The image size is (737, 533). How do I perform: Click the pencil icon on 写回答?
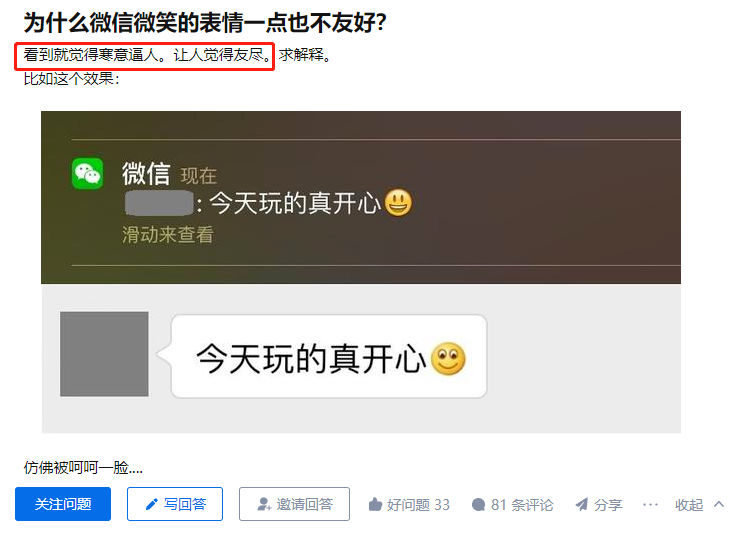(151, 504)
